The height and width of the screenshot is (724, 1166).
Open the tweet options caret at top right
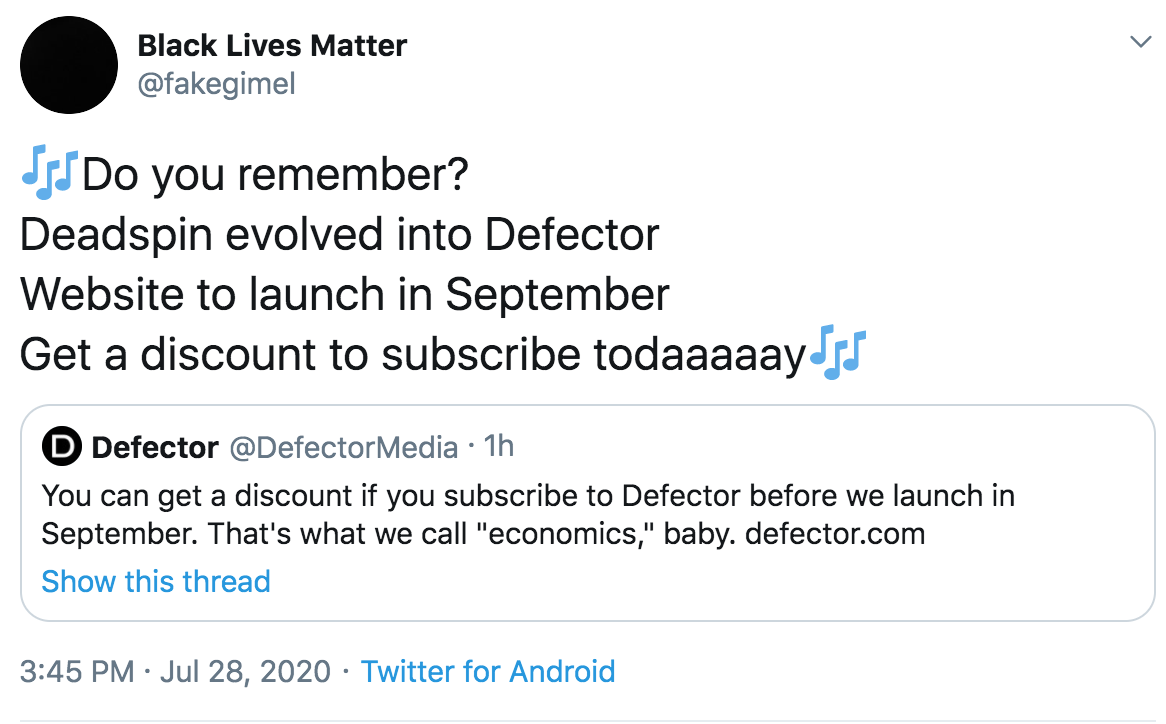click(1139, 42)
